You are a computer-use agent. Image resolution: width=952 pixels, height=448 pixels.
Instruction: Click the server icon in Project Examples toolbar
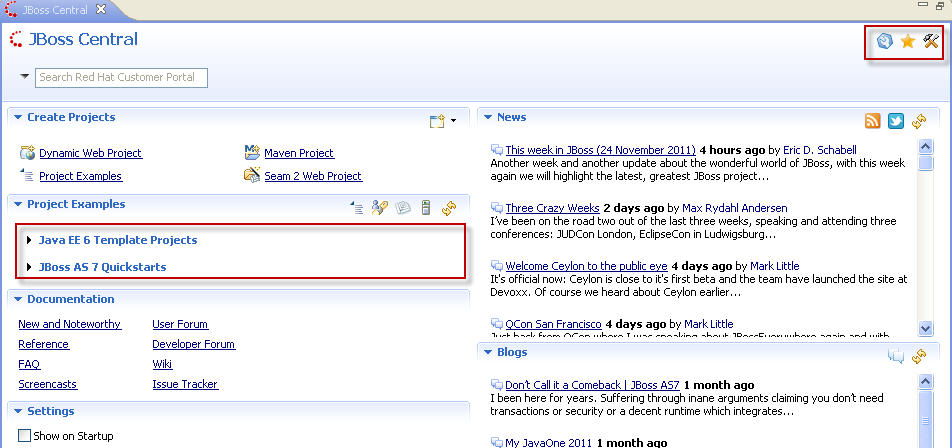pyautogui.click(x=426, y=208)
